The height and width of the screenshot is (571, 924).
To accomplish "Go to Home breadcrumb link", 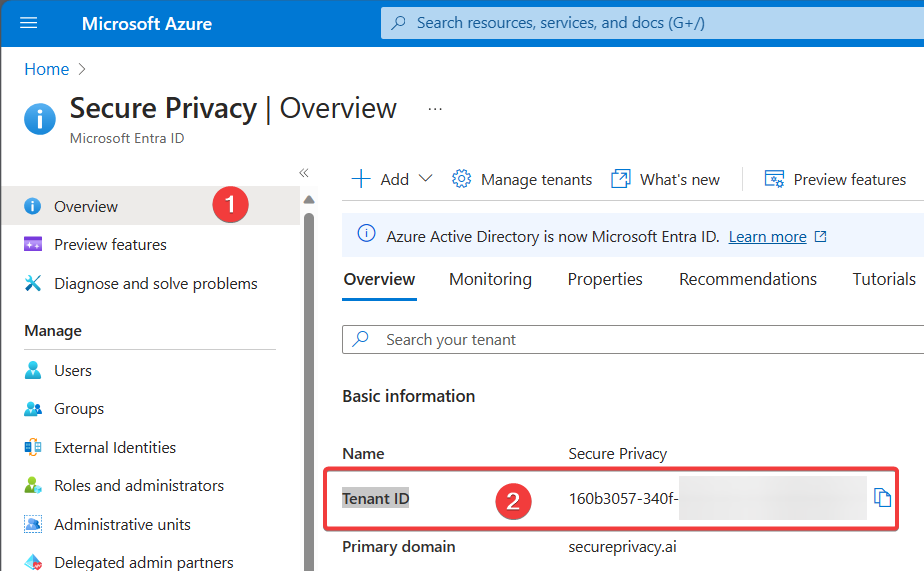I will pos(47,69).
